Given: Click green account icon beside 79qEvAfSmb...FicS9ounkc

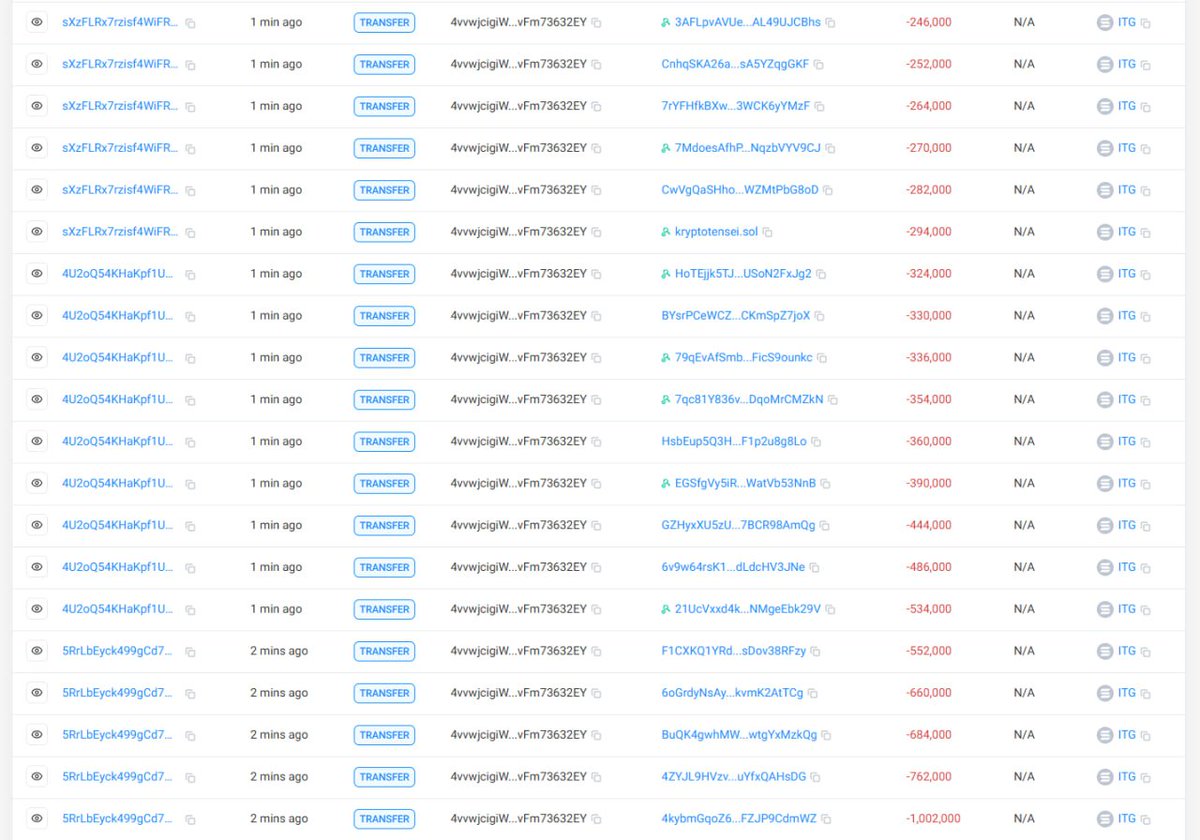Looking at the screenshot, I should 666,358.
